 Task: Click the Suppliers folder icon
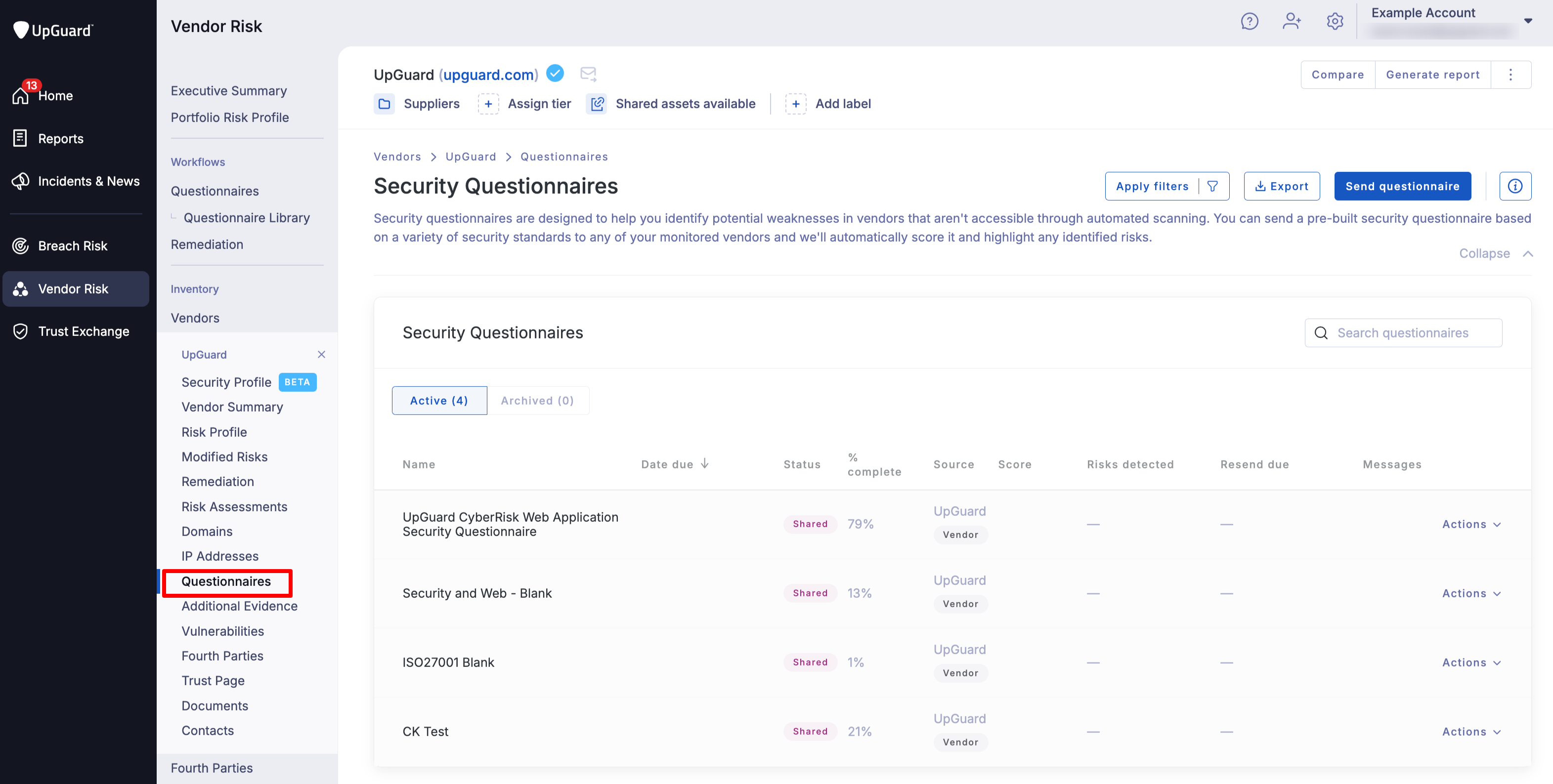[384, 104]
